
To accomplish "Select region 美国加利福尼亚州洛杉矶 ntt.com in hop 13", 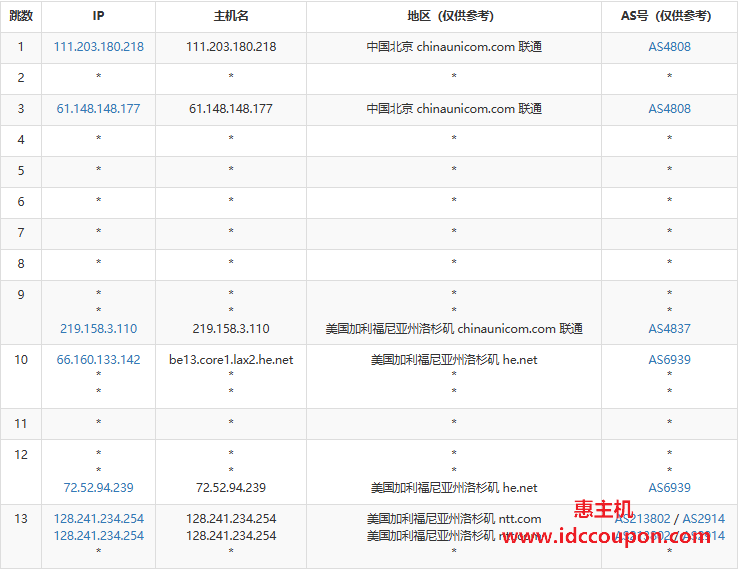I will (x=454, y=519).
